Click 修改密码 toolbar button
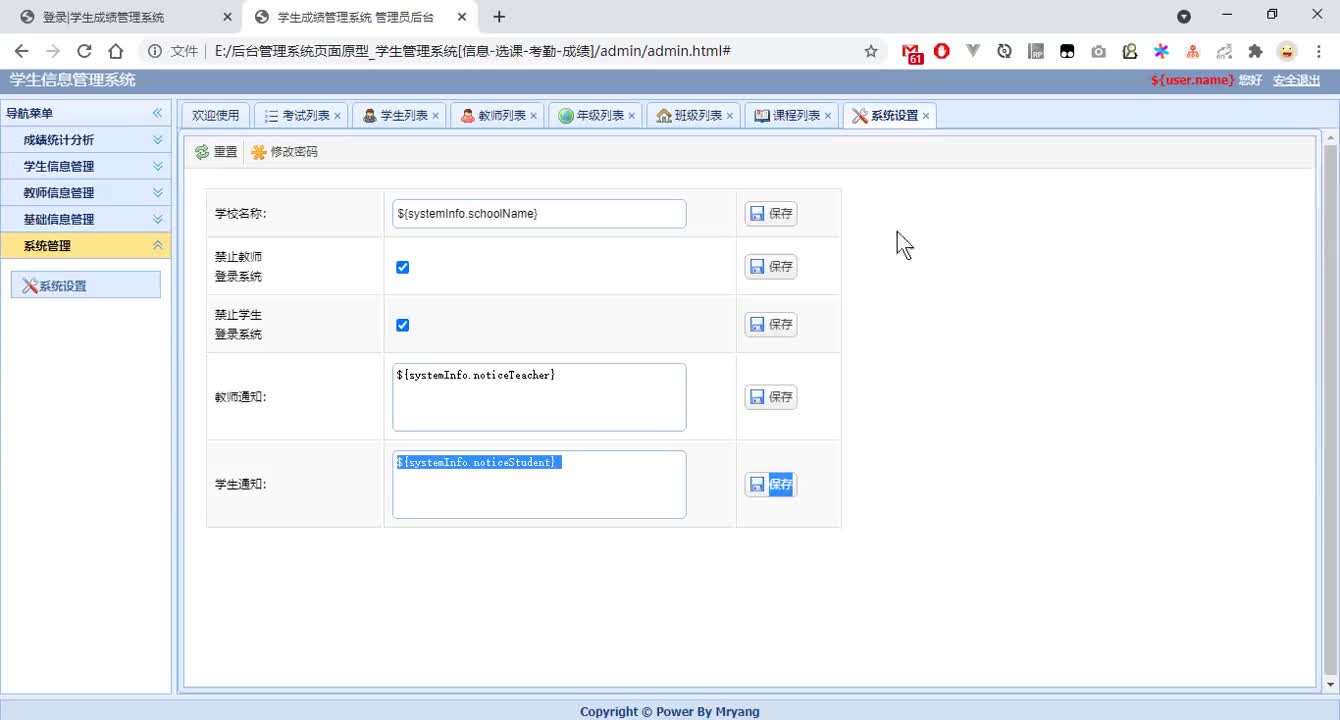This screenshot has height=720, width=1340. point(285,152)
